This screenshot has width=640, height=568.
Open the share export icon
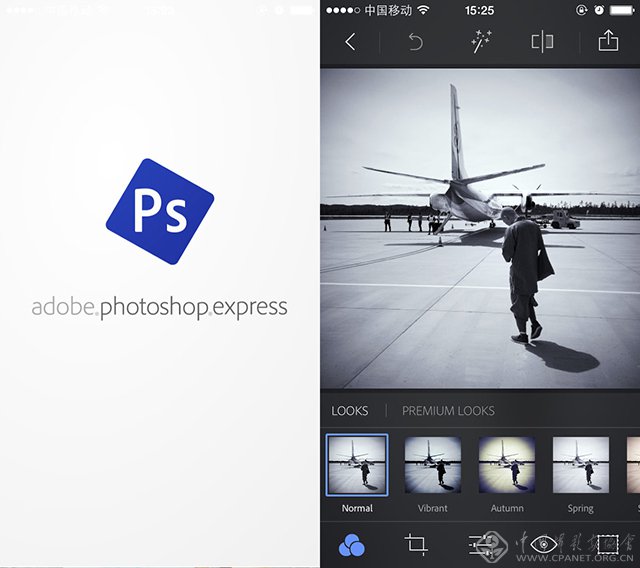click(x=607, y=42)
